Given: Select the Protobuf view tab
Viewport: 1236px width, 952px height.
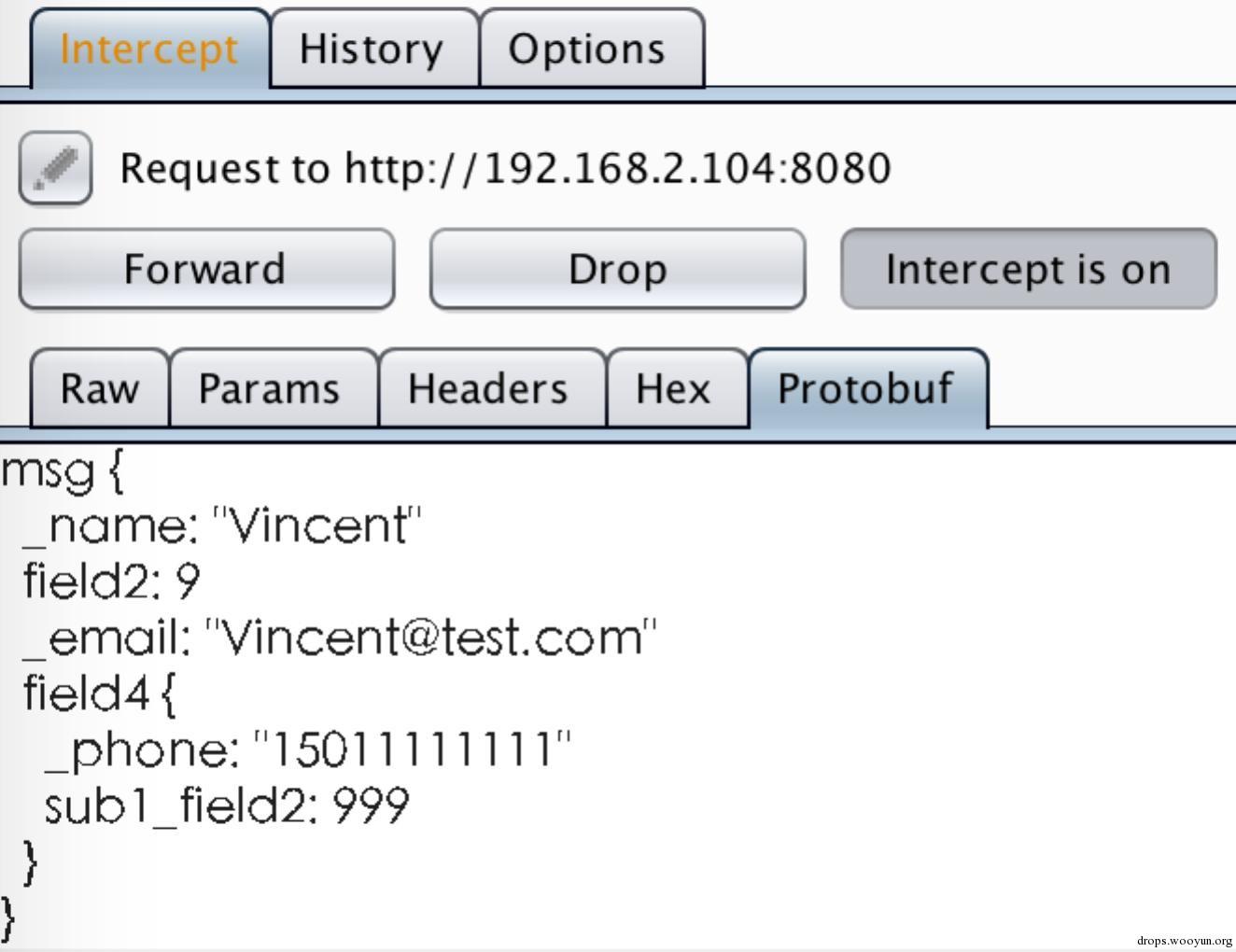Looking at the screenshot, I should (865, 389).
